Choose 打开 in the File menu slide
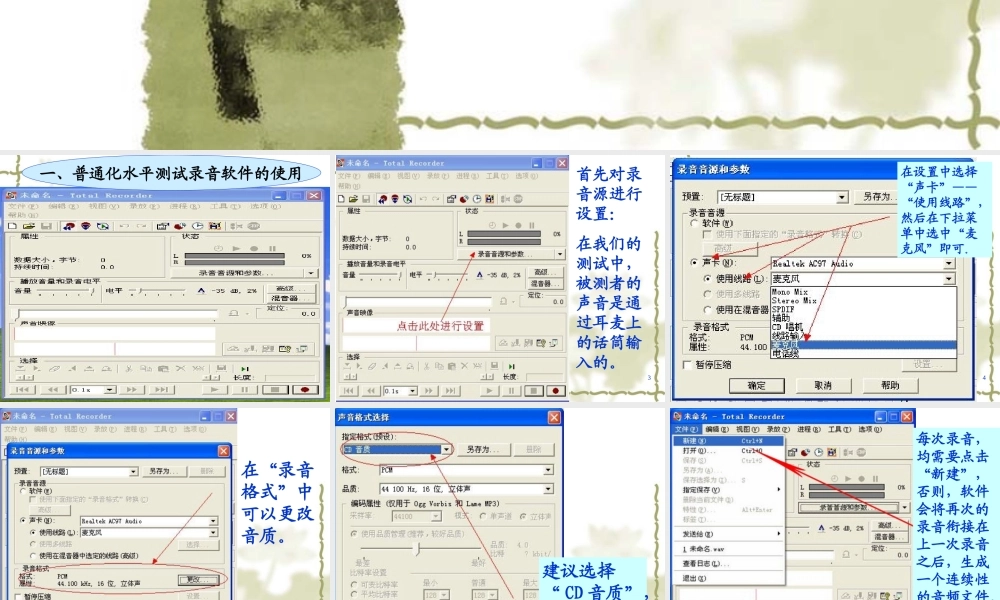This screenshot has height=600, width=1000. pyautogui.click(x=728, y=451)
